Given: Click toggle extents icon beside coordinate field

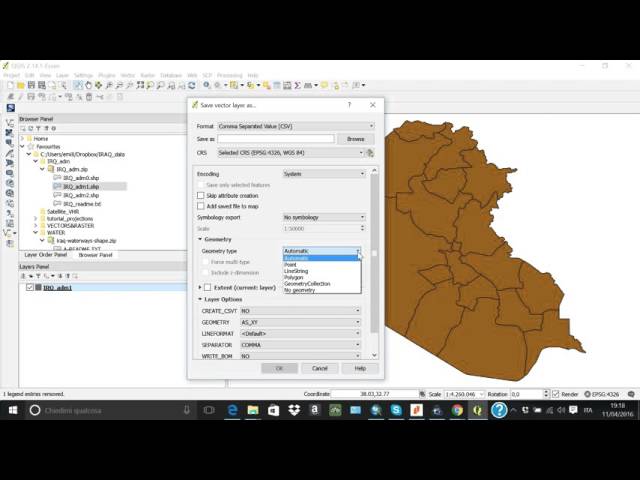Looking at the screenshot, I should 422,394.
